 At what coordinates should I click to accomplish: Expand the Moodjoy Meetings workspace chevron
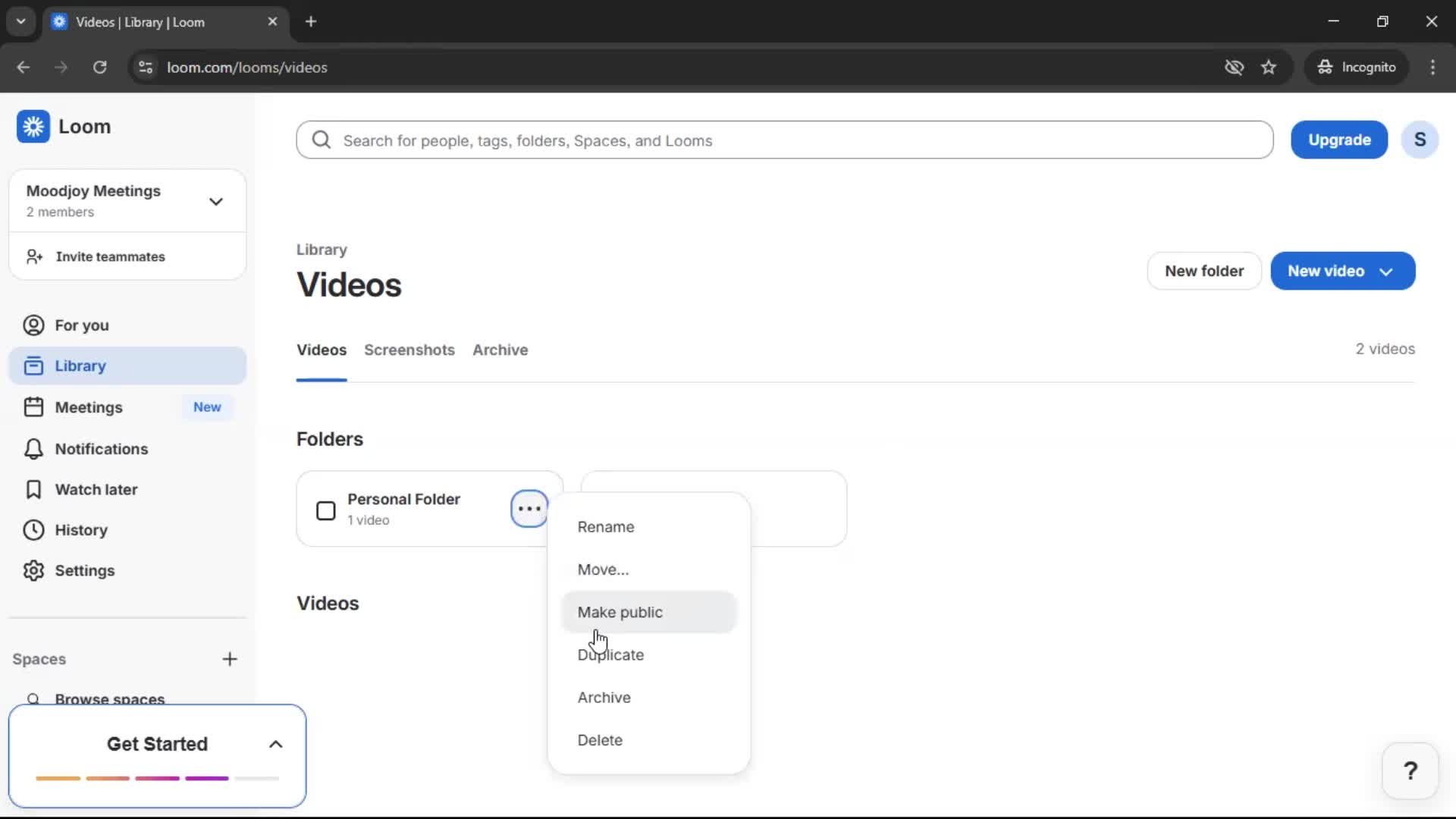(215, 201)
